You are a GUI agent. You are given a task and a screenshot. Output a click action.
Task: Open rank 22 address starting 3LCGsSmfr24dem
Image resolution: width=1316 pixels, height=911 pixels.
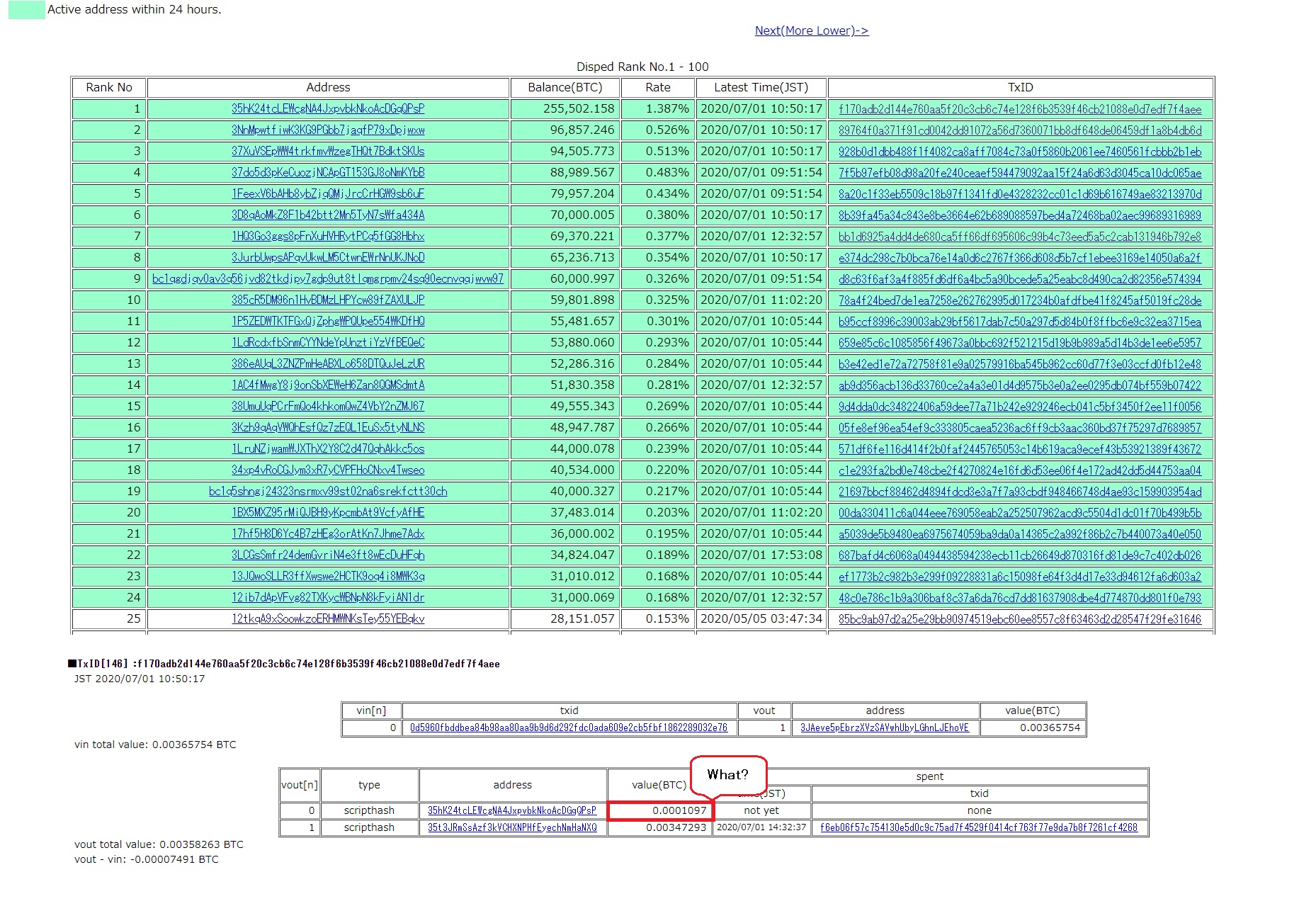pos(328,555)
